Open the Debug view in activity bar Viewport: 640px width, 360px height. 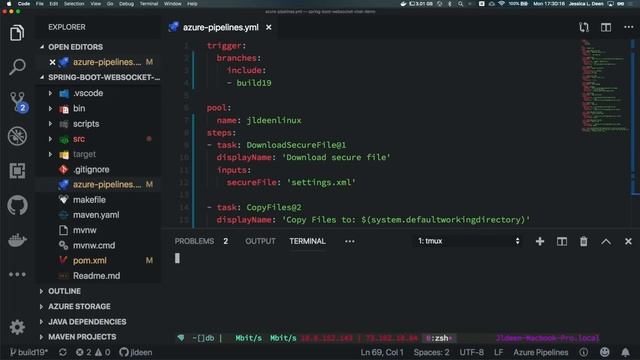click(17, 136)
